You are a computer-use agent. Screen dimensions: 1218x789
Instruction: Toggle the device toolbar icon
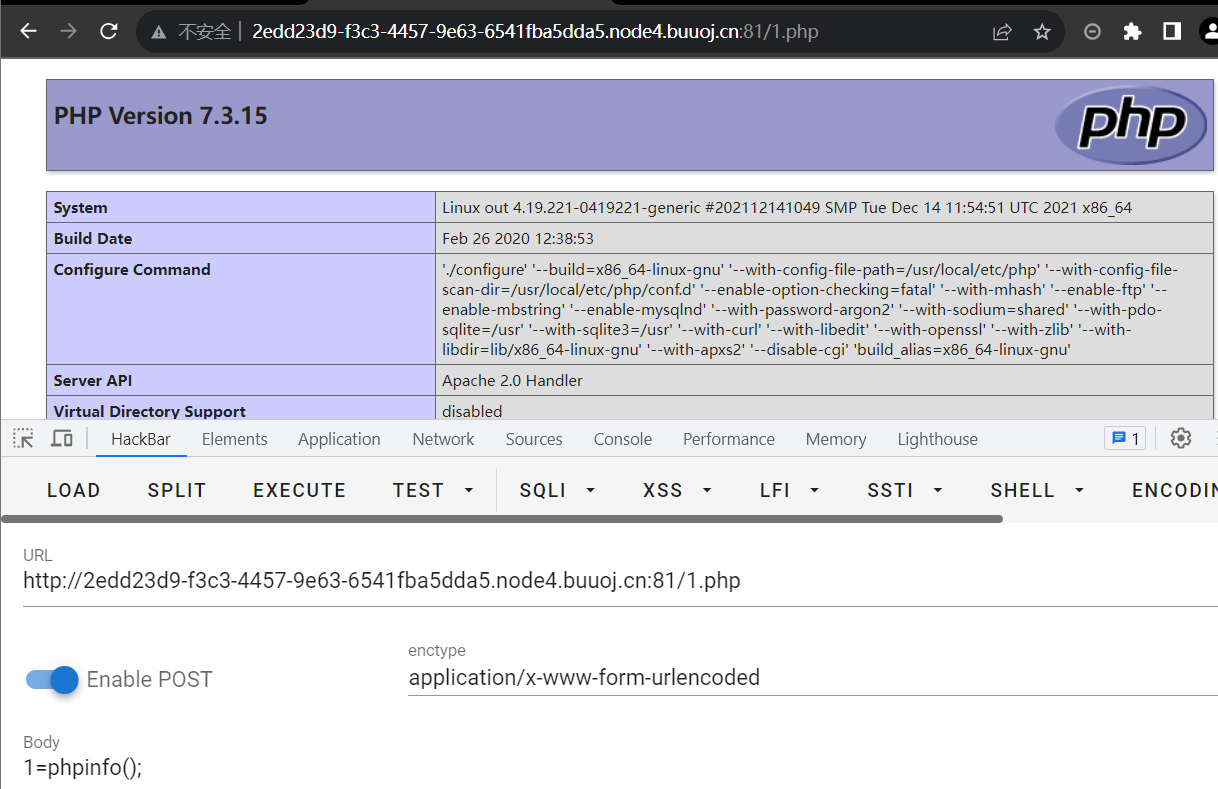pos(62,438)
